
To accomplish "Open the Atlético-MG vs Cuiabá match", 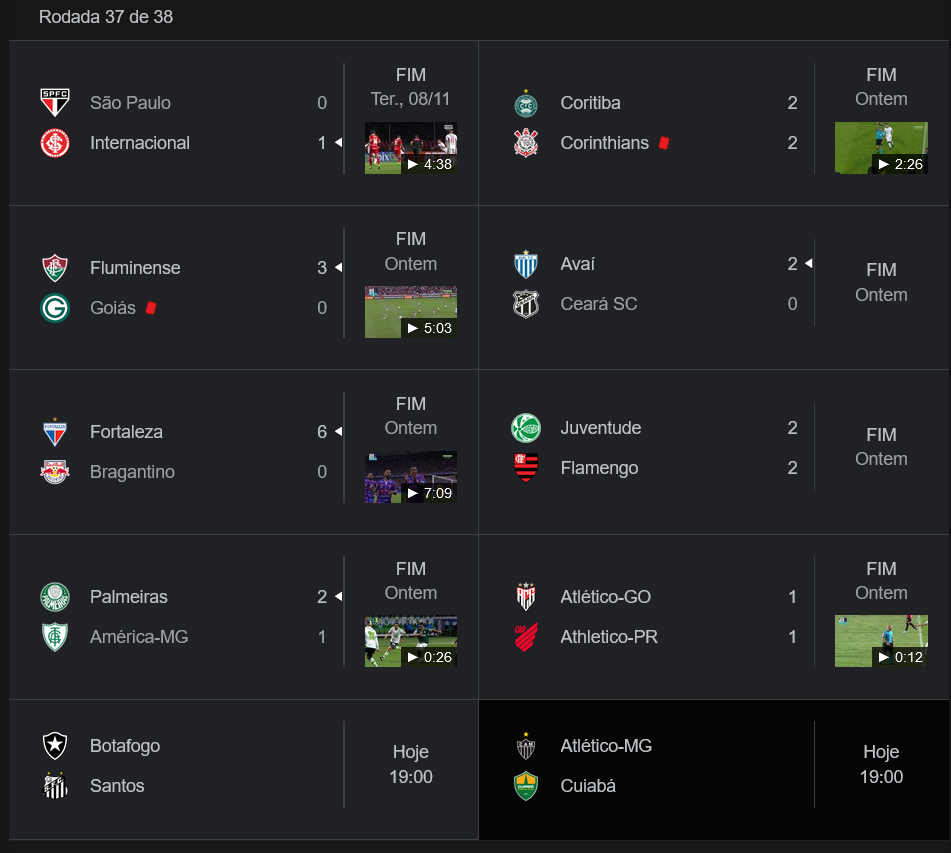I will click(x=714, y=769).
